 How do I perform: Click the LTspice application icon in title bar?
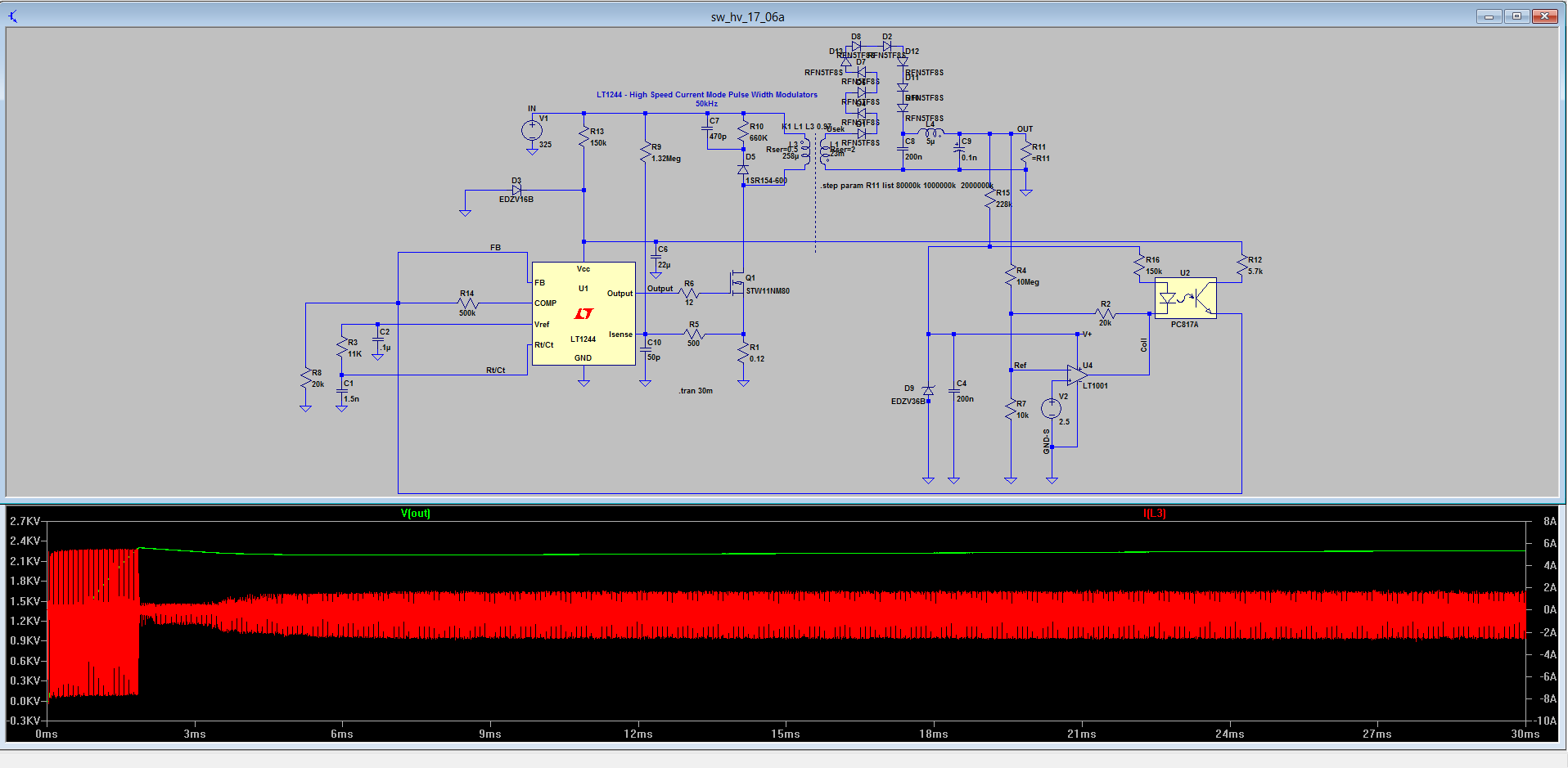(x=12, y=16)
